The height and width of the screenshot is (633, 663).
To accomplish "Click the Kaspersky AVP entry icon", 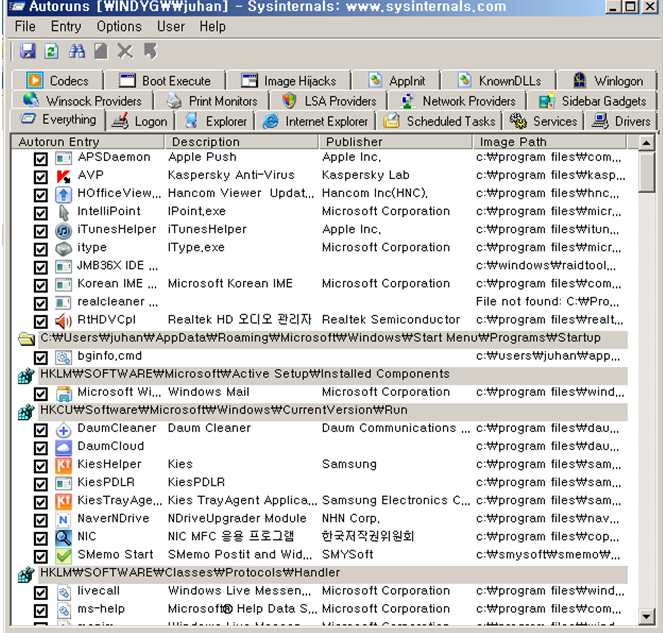I will pos(63,176).
